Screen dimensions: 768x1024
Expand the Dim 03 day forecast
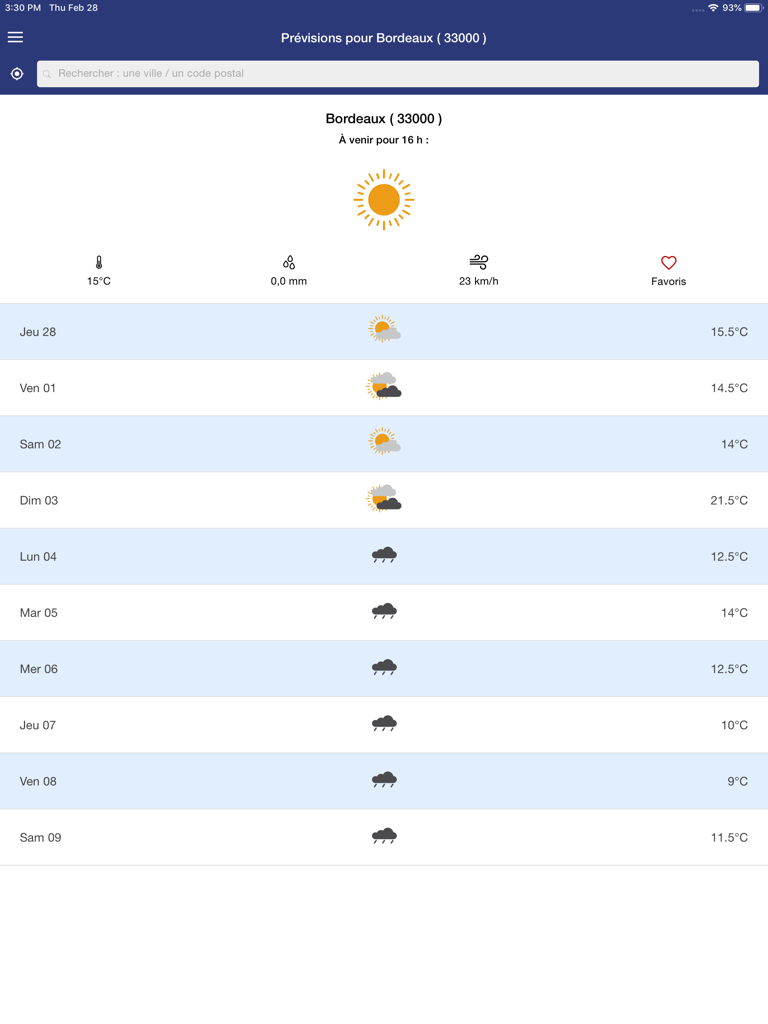[x=384, y=500]
